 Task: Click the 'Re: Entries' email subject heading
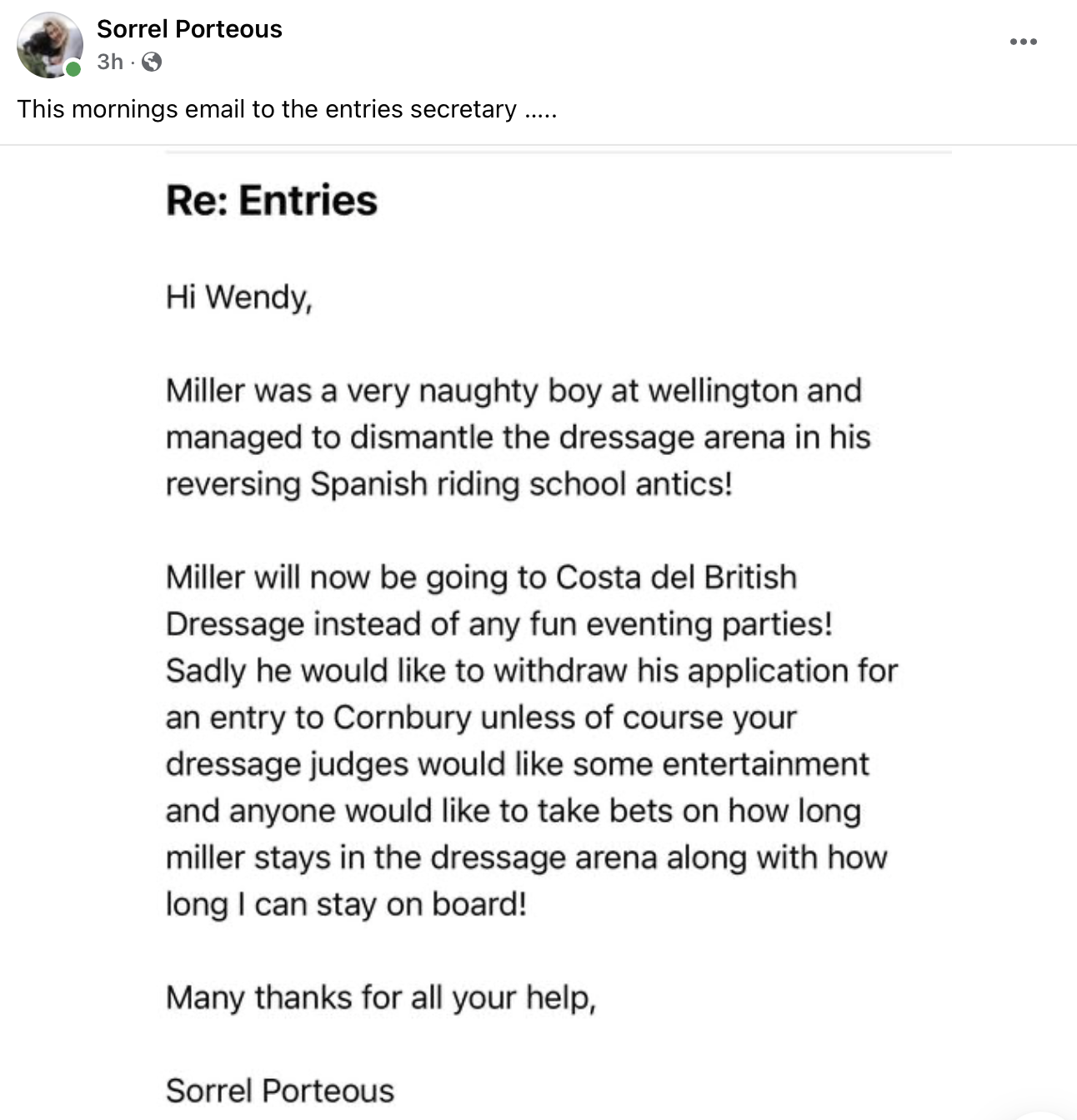tap(272, 200)
